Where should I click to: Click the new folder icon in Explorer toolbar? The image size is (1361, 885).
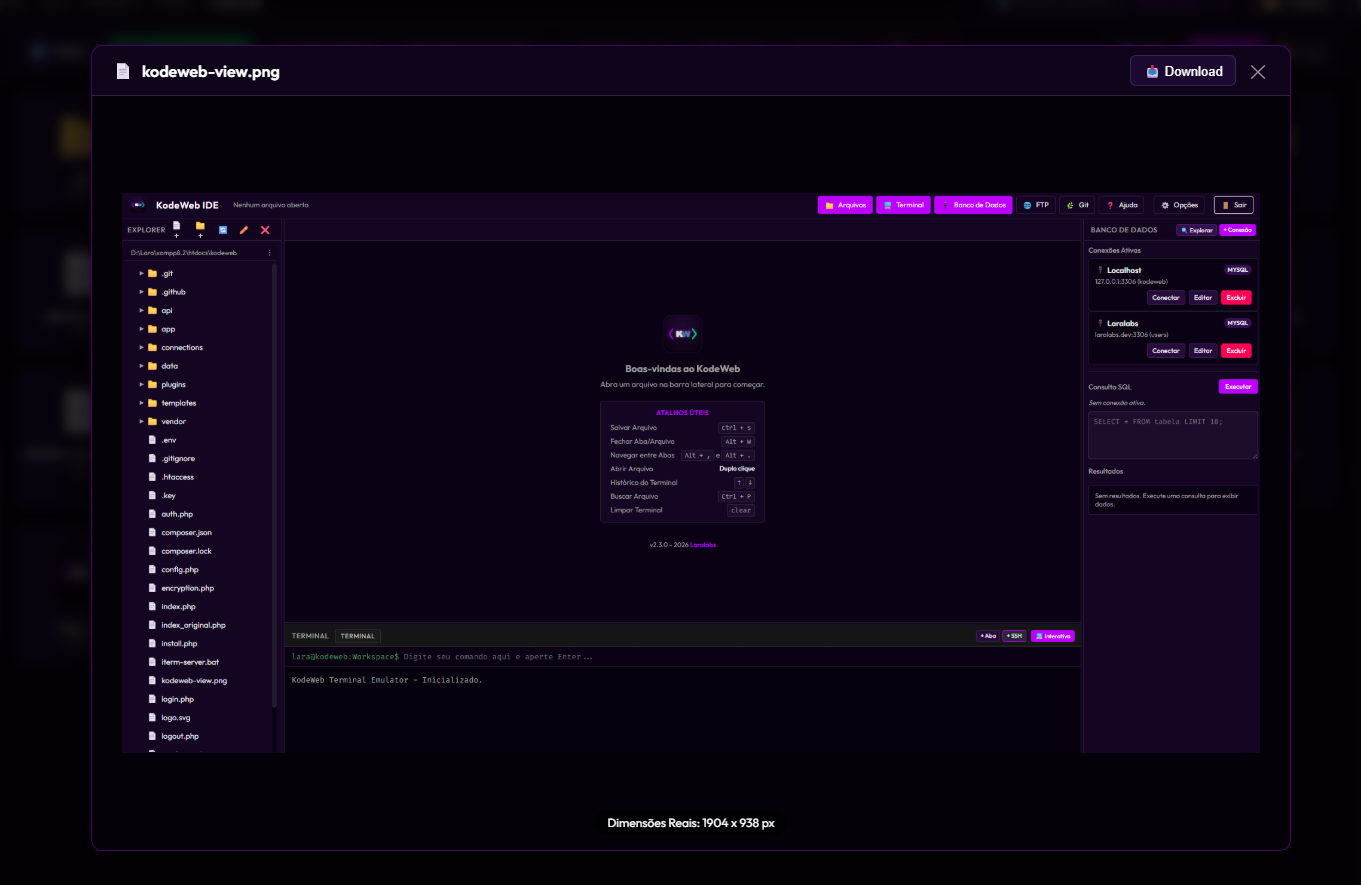tap(200, 229)
